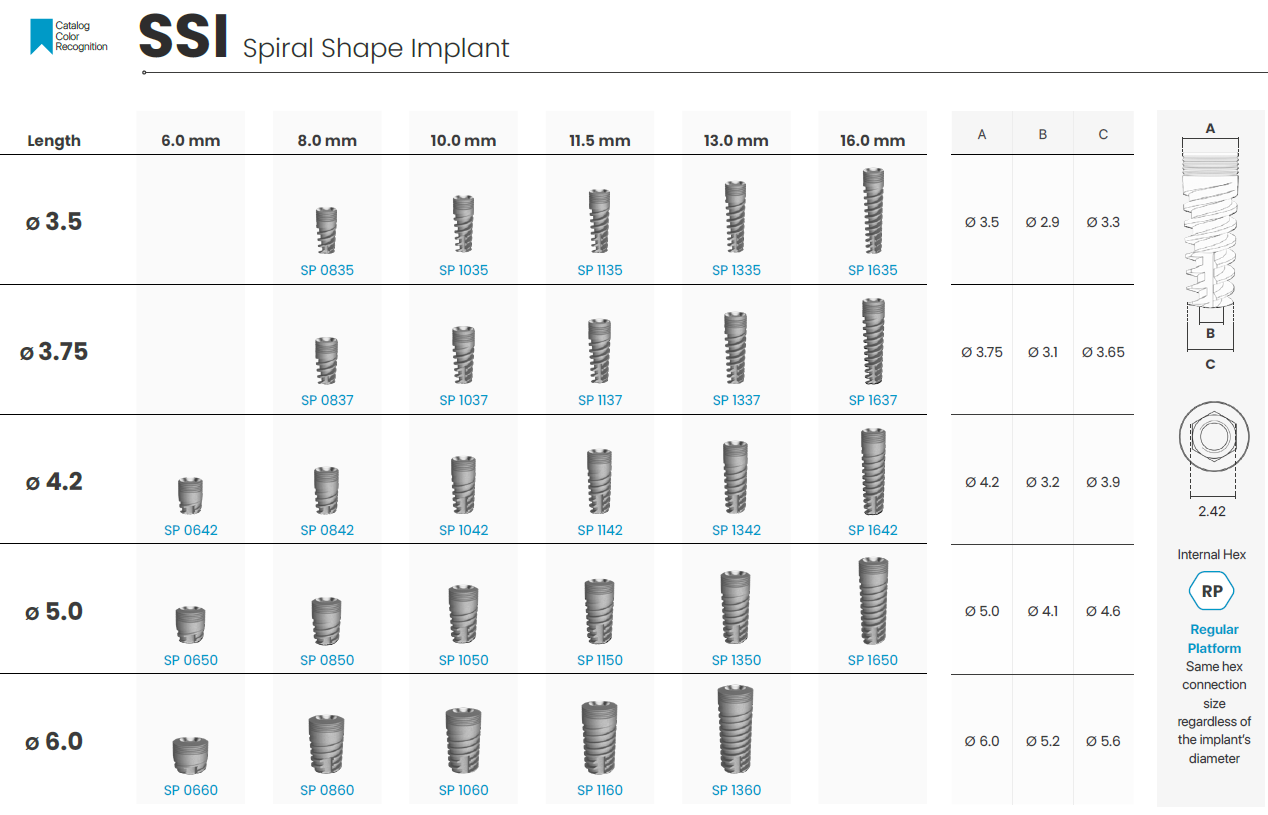Select the ø 6.0 diameter row label
The image size is (1268, 815).
(x=54, y=742)
